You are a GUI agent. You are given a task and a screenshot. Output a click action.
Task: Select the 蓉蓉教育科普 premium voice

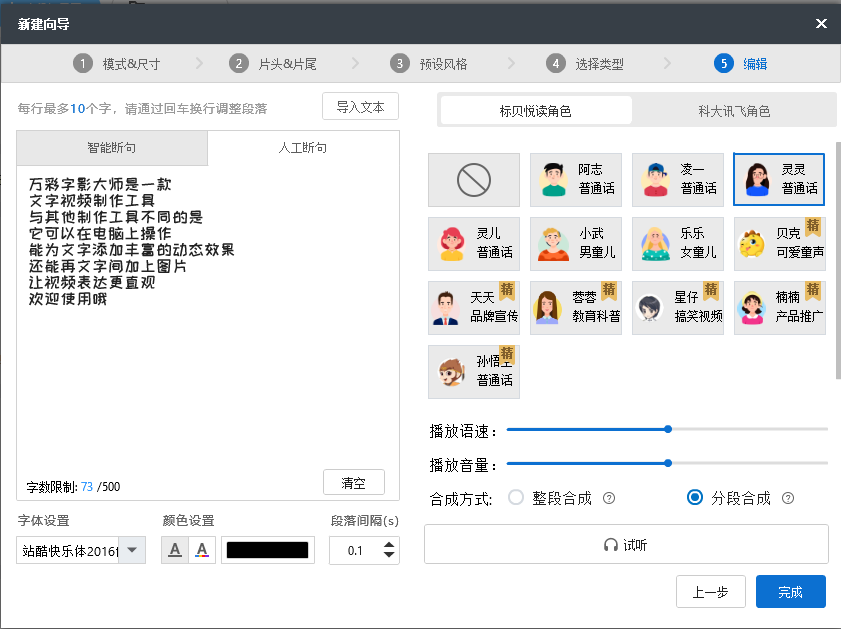576,307
